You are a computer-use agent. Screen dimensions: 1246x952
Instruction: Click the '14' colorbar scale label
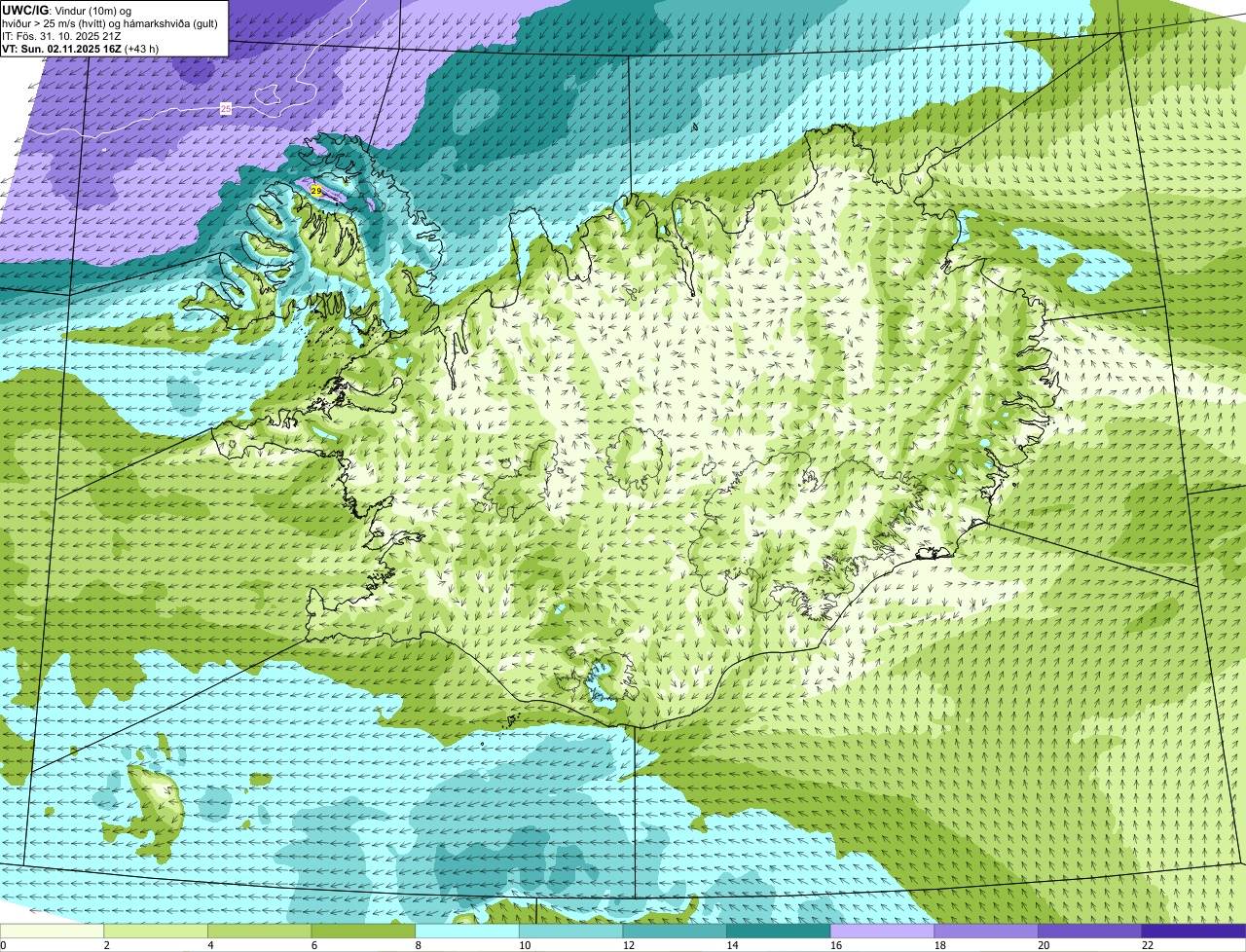point(732,945)
